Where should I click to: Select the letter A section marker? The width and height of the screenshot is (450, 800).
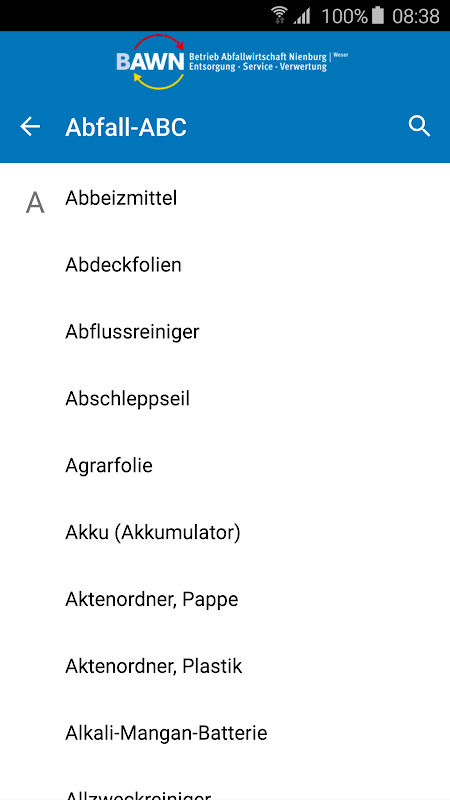click(35, 203)
